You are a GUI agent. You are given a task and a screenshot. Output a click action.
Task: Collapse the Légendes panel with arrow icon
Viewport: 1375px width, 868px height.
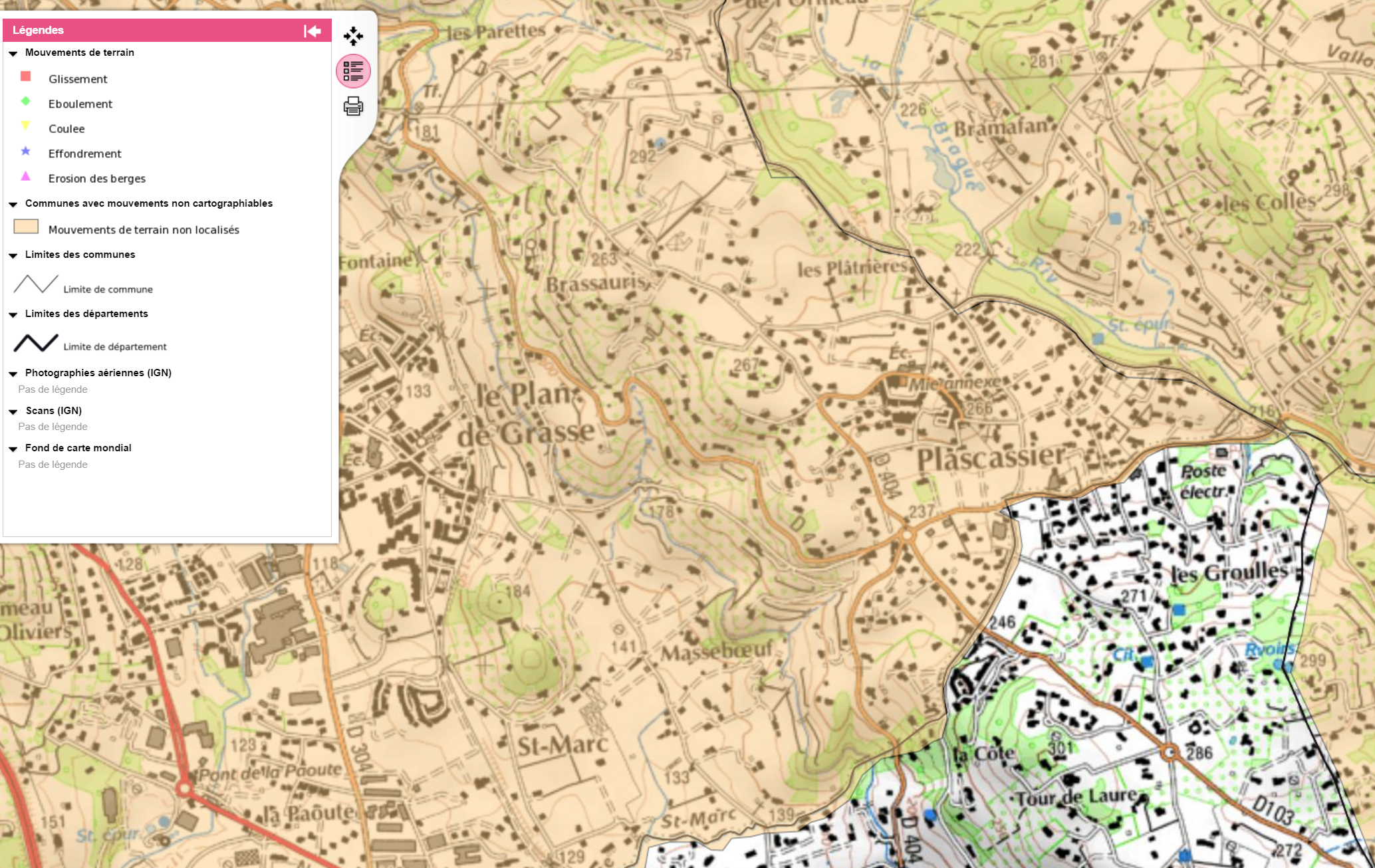pos(312,31)
